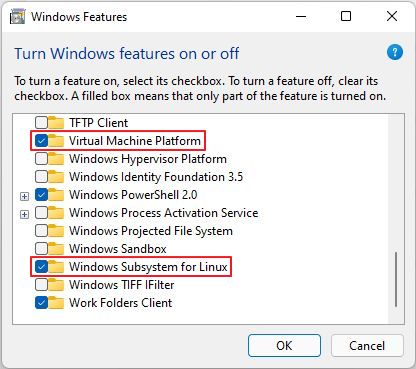Click the Cancel button
The image size is (416, 369).
tap(367, 346)
